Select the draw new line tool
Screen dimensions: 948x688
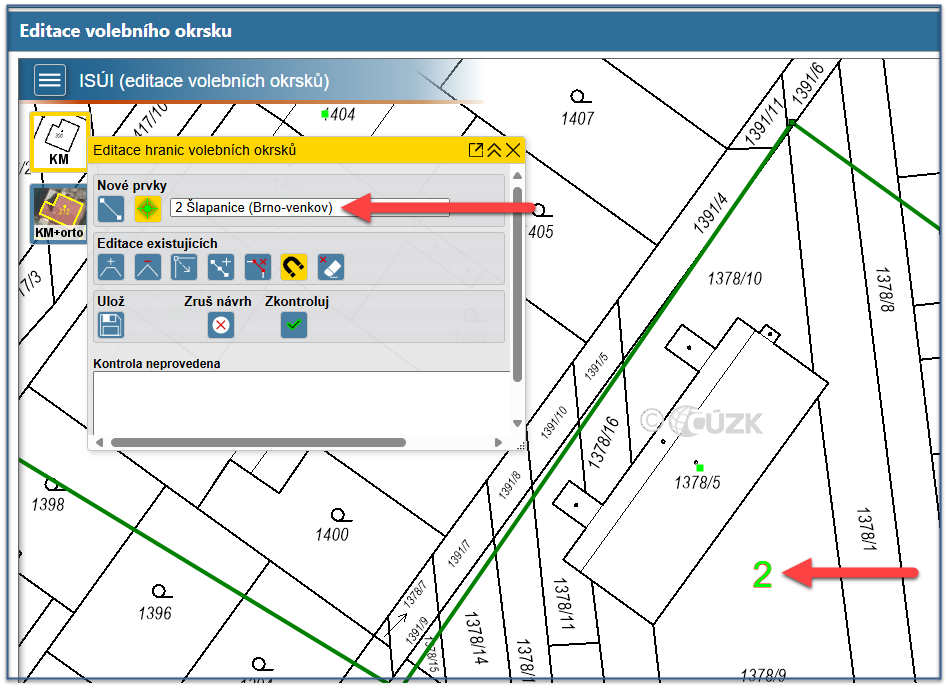click(x=110, y=208)
